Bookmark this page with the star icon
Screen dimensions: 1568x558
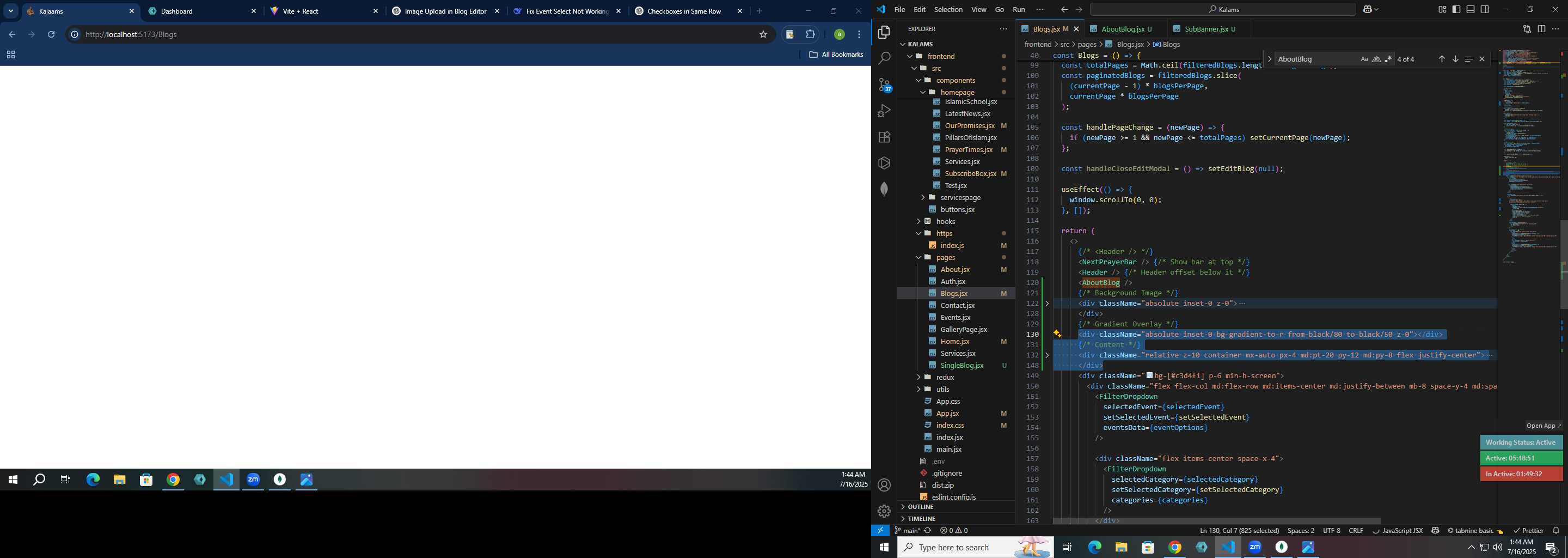(763, 35)
